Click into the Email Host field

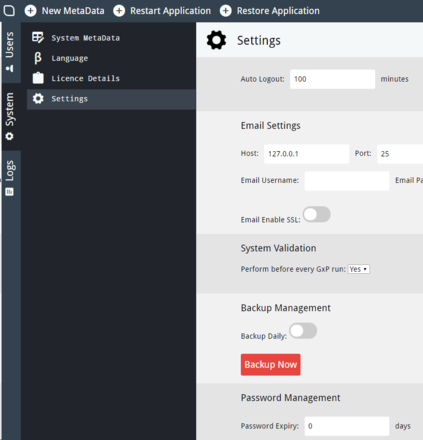click(306, 154)
